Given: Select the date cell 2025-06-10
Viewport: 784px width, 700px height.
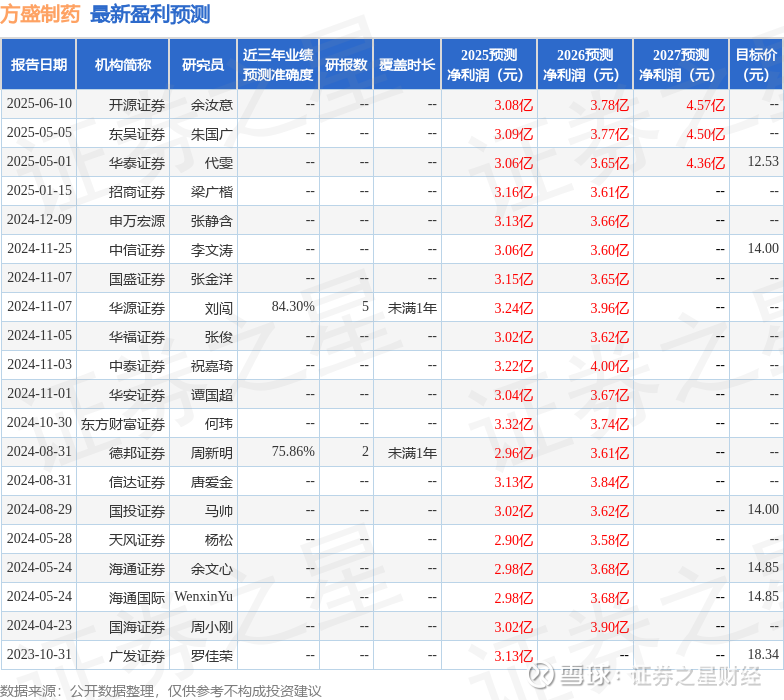Looking at the screenshot, I should 39,104.
